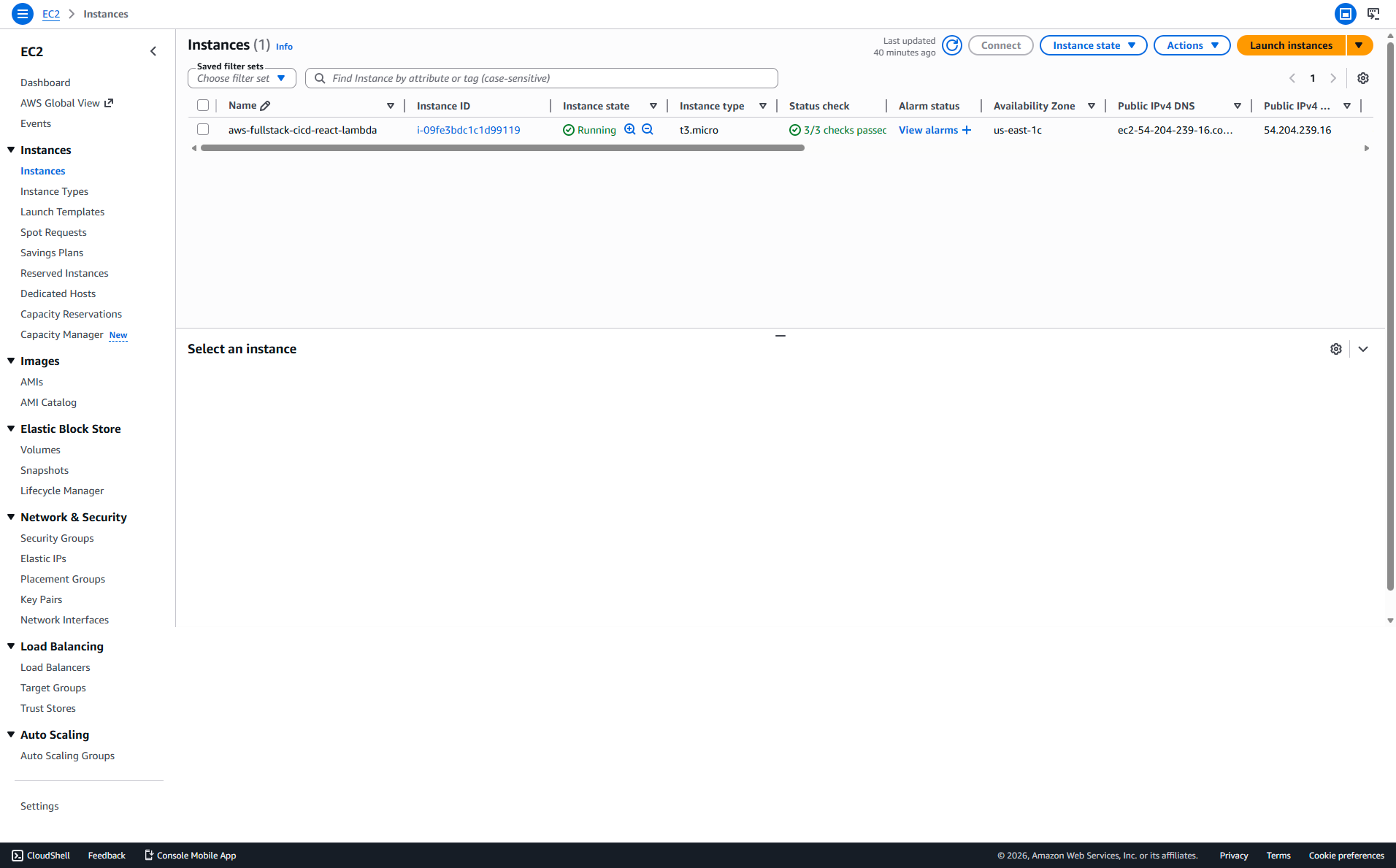
Task: Open the hamburger navigation menu
Action: pos(23,14)
